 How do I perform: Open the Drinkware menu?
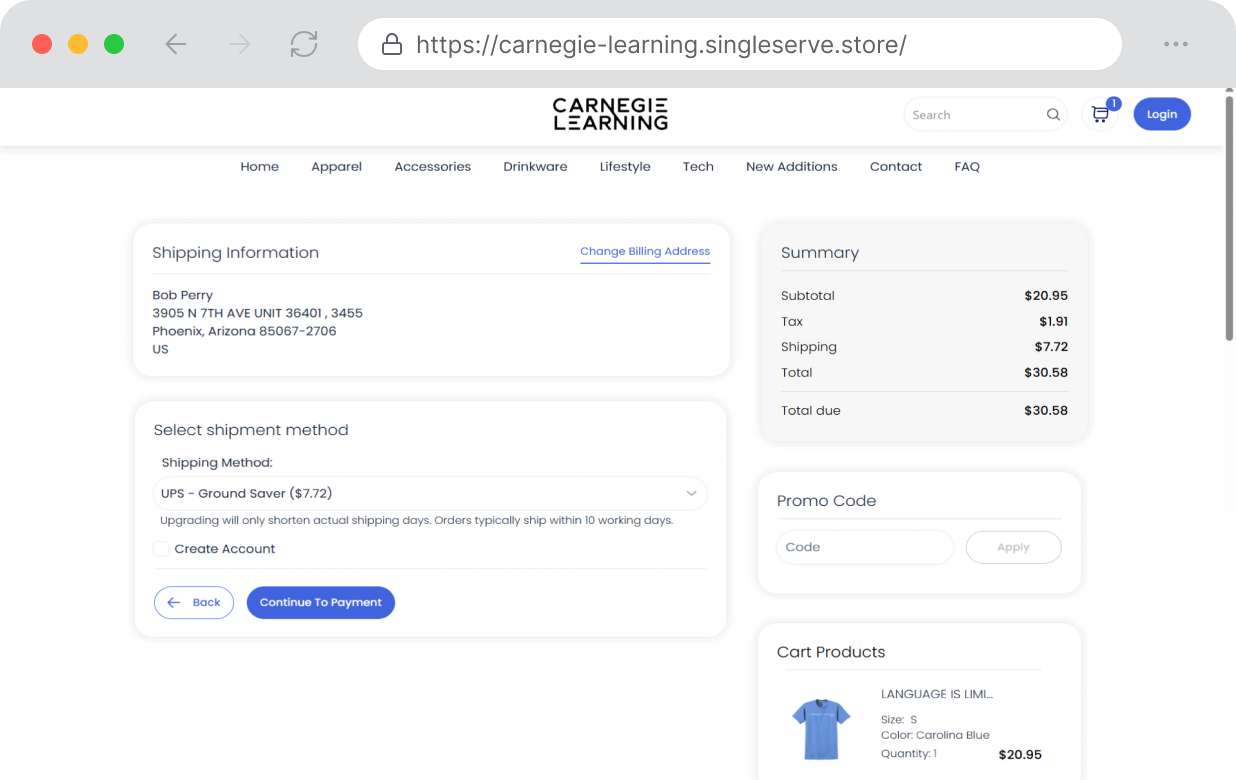[x=535, y=167]
